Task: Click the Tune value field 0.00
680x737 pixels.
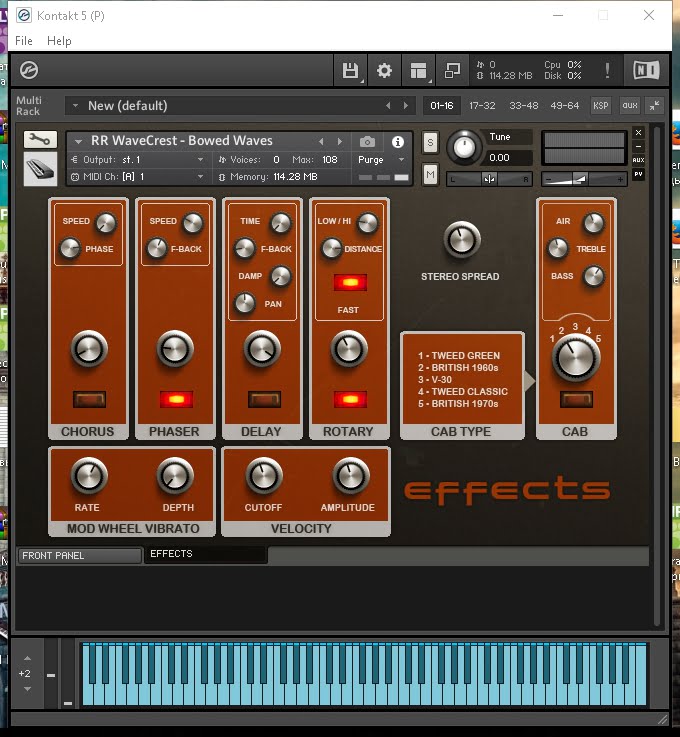Action: coord(508,158)
